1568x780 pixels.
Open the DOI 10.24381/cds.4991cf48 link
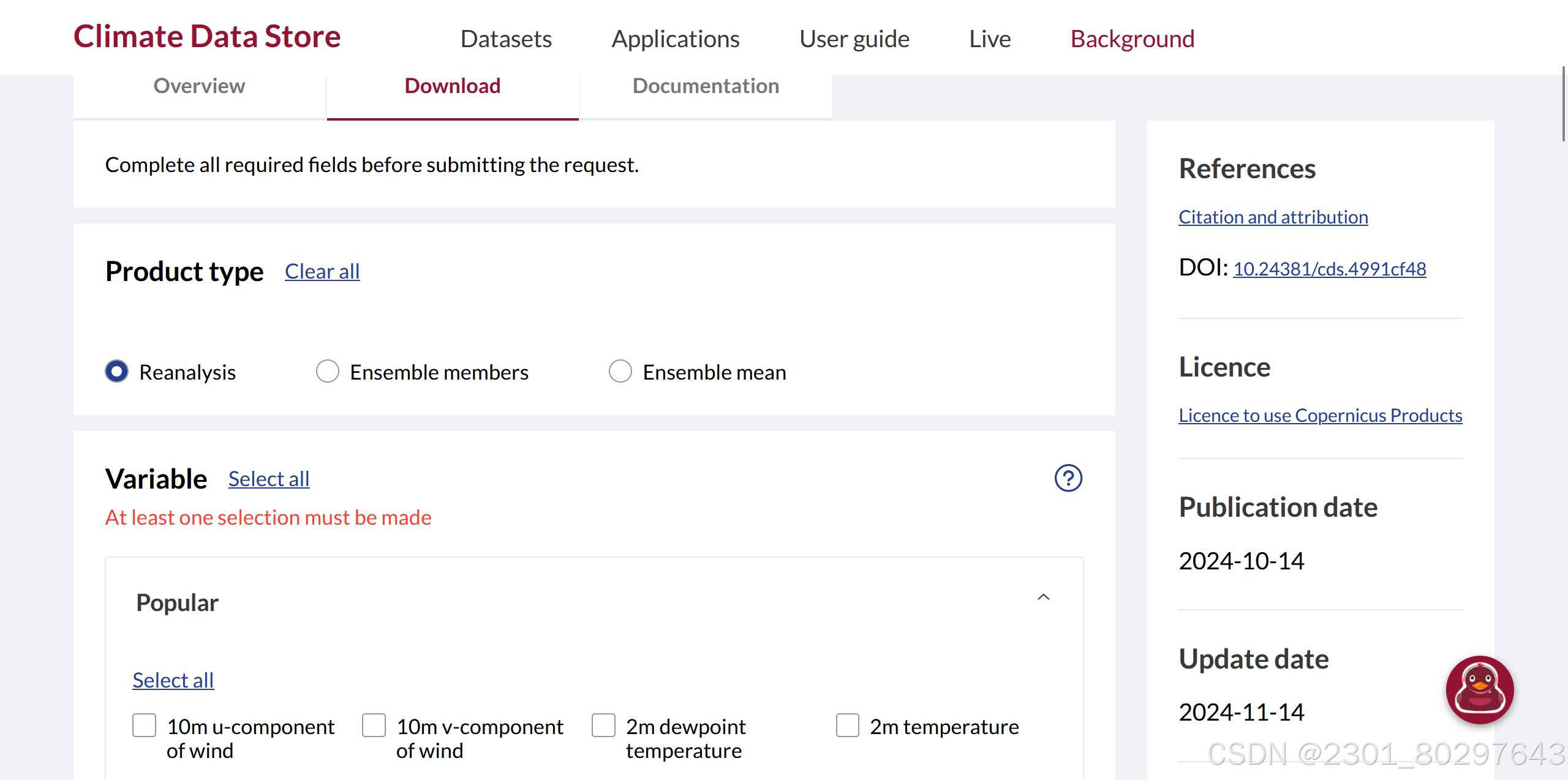click(x=1329, y=269)
